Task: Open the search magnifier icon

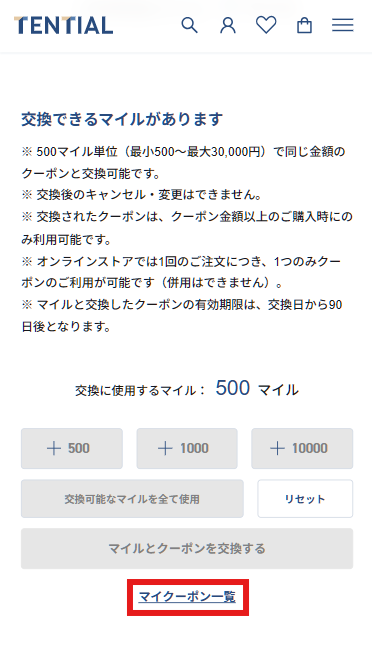Action: pyautogui.click(x=189, y=25)
